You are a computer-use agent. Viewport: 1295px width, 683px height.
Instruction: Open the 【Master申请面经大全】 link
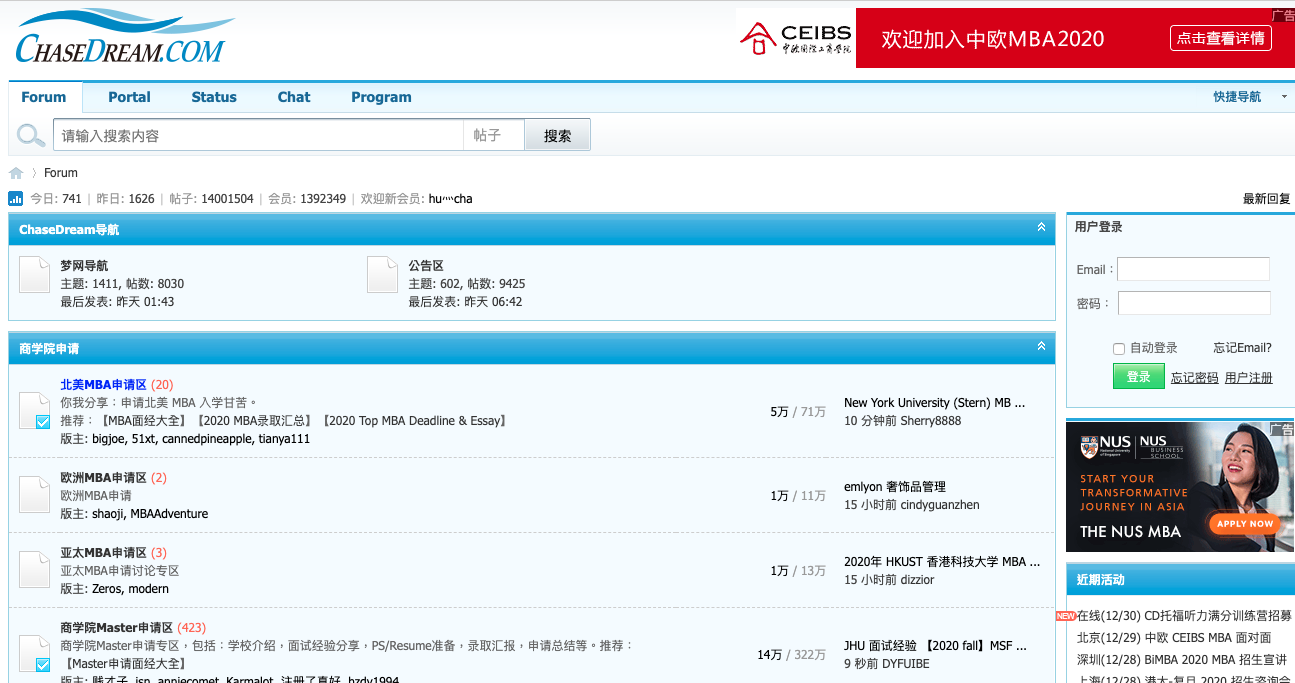[125, 664]
